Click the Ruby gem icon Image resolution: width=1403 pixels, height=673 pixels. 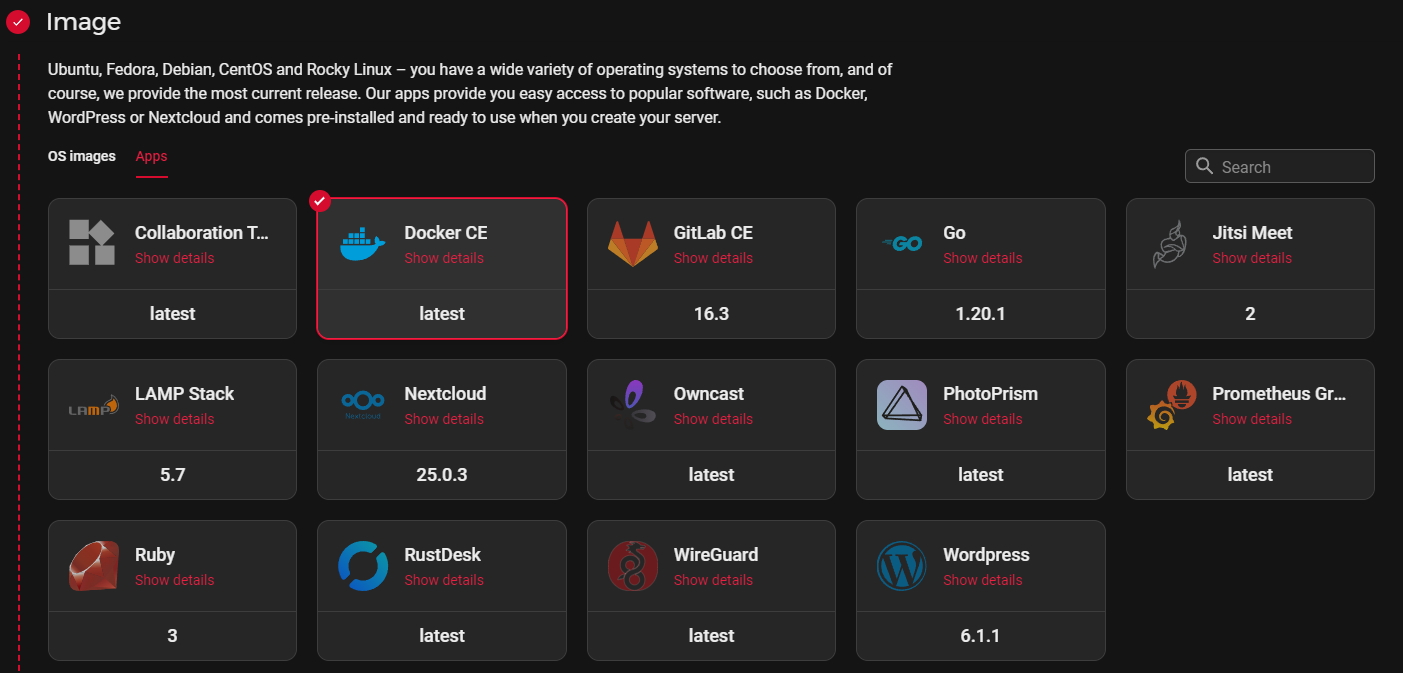click(93, 566)
